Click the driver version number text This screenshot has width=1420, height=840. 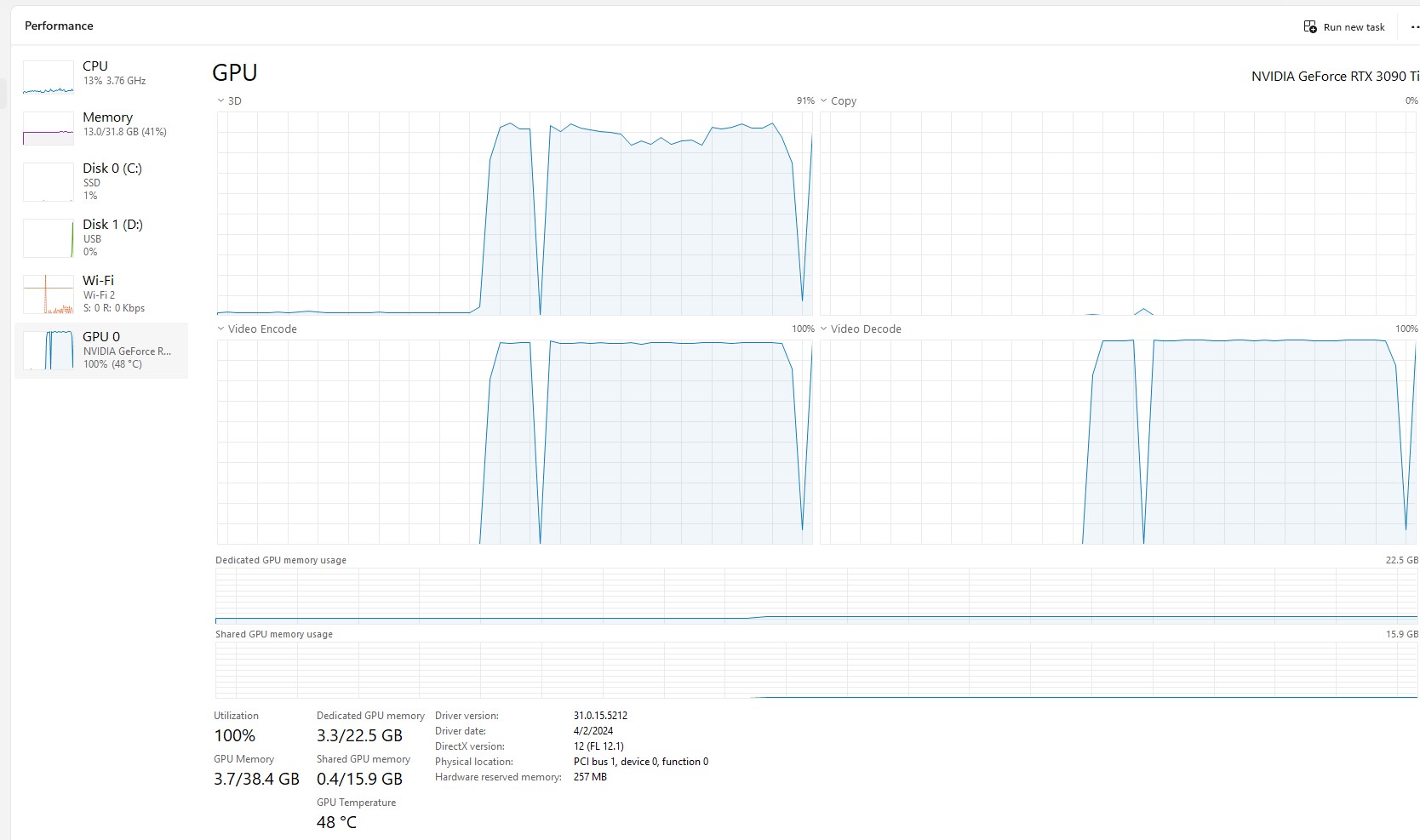tap(600, 716)
